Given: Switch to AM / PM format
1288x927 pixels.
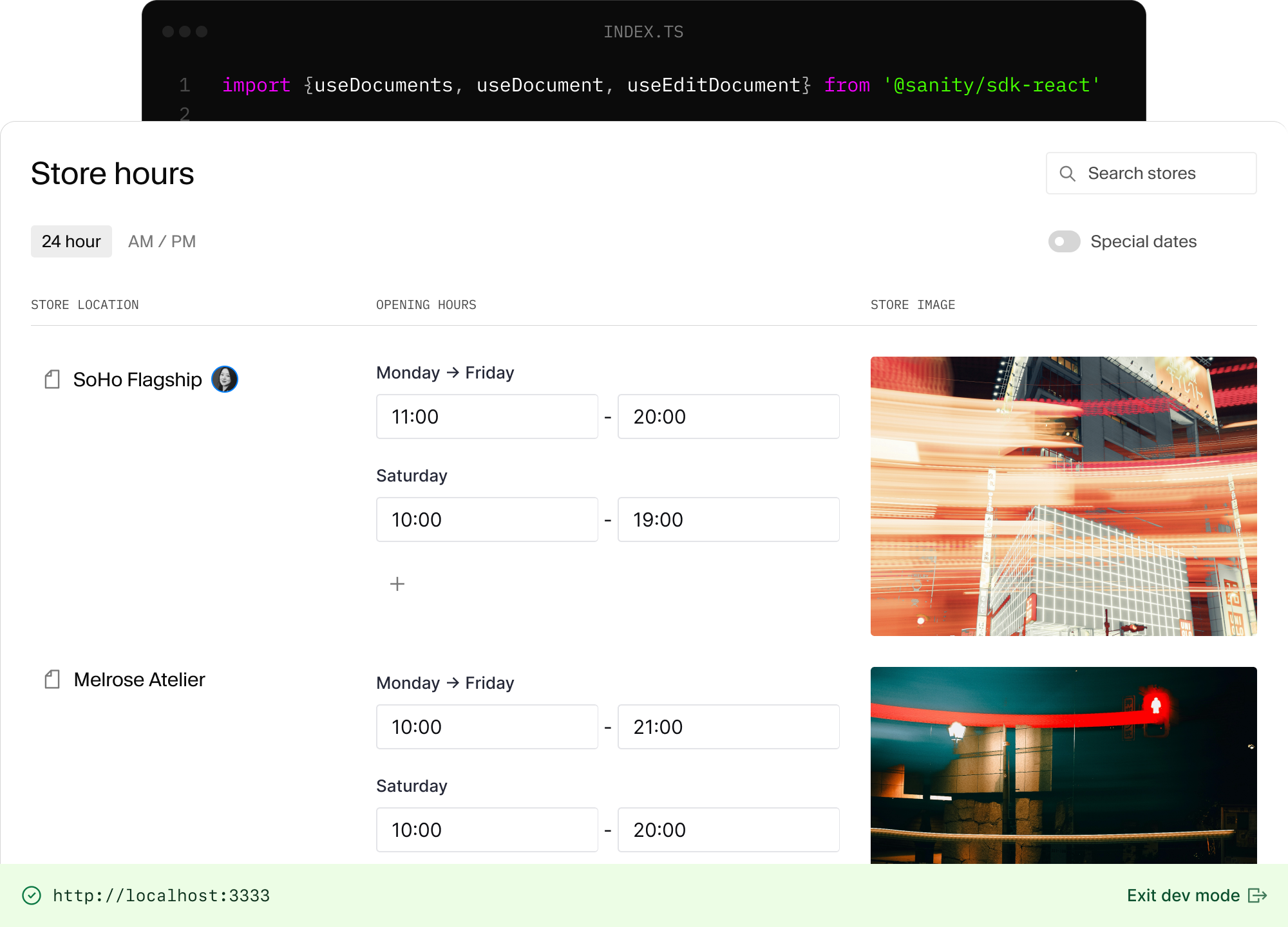Looking at the screenshot, I should (x=162, y=241).
